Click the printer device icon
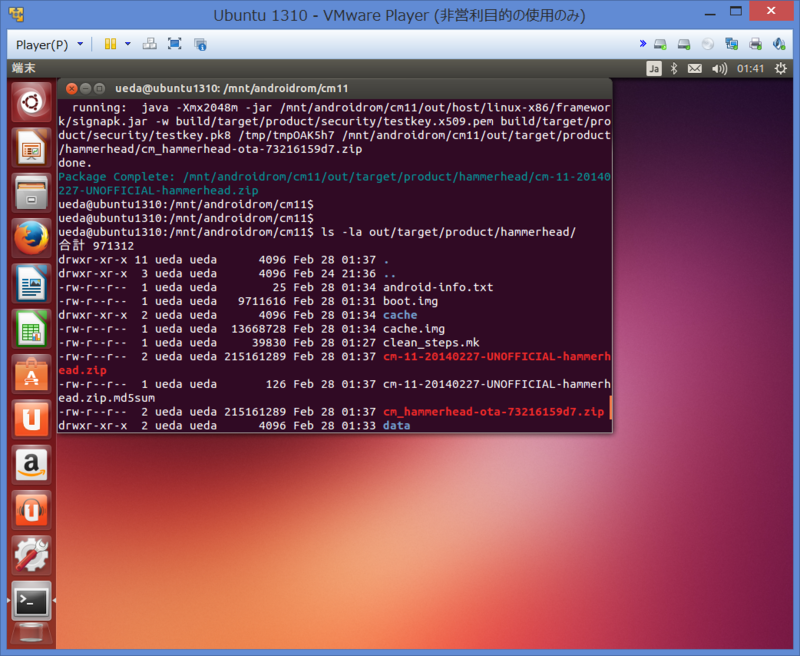The height and width of the screenshot is (656, 800). 756,44
